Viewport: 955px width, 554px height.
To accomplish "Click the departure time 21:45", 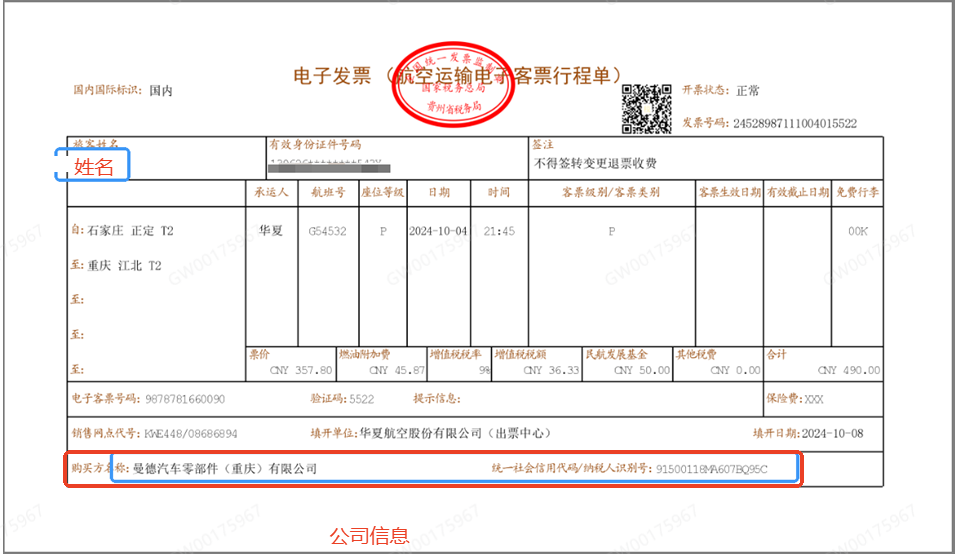I will click(x=500, y=231).
